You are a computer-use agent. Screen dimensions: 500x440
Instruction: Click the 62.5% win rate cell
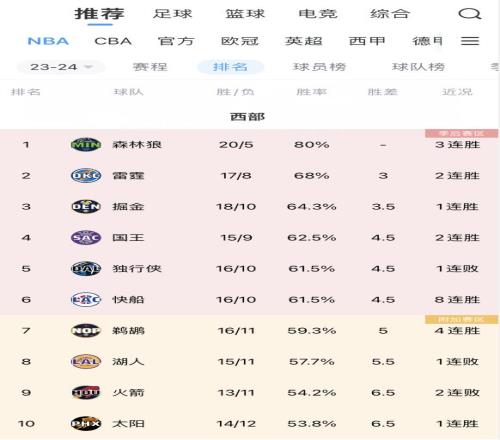click(312, 238)
